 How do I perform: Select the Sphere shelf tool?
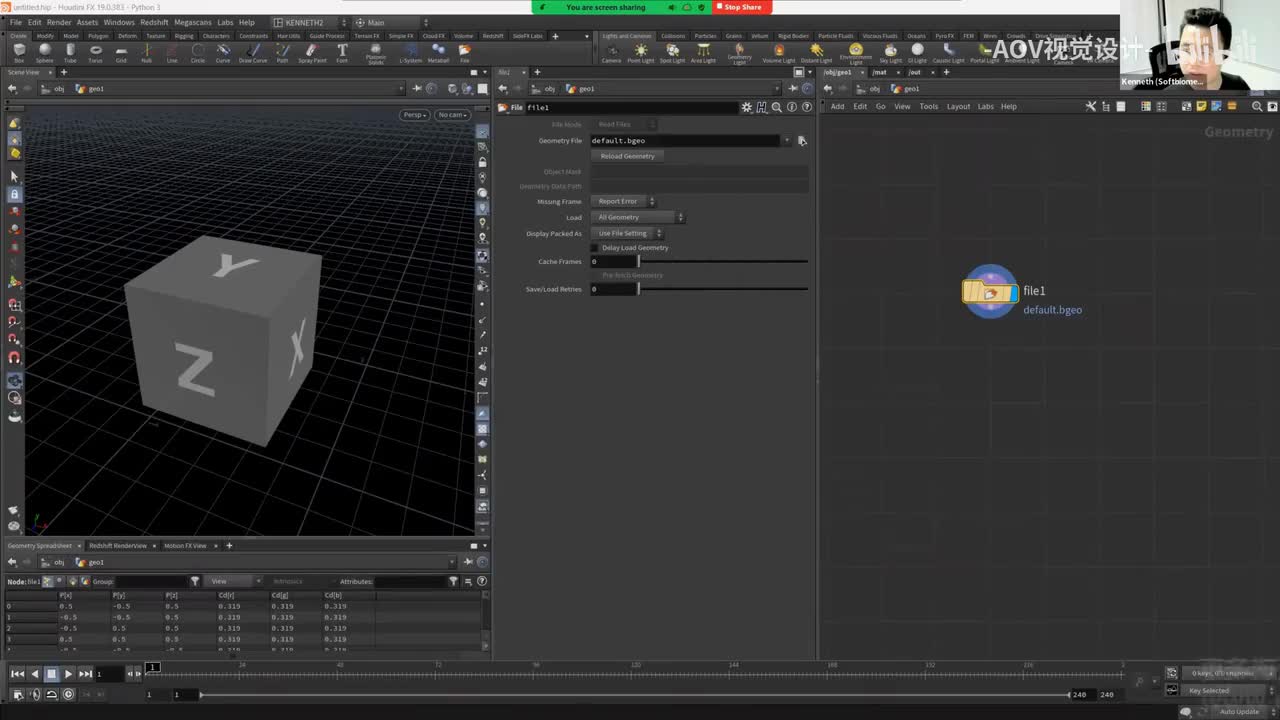pyautogui.click(x=45, y=53)
